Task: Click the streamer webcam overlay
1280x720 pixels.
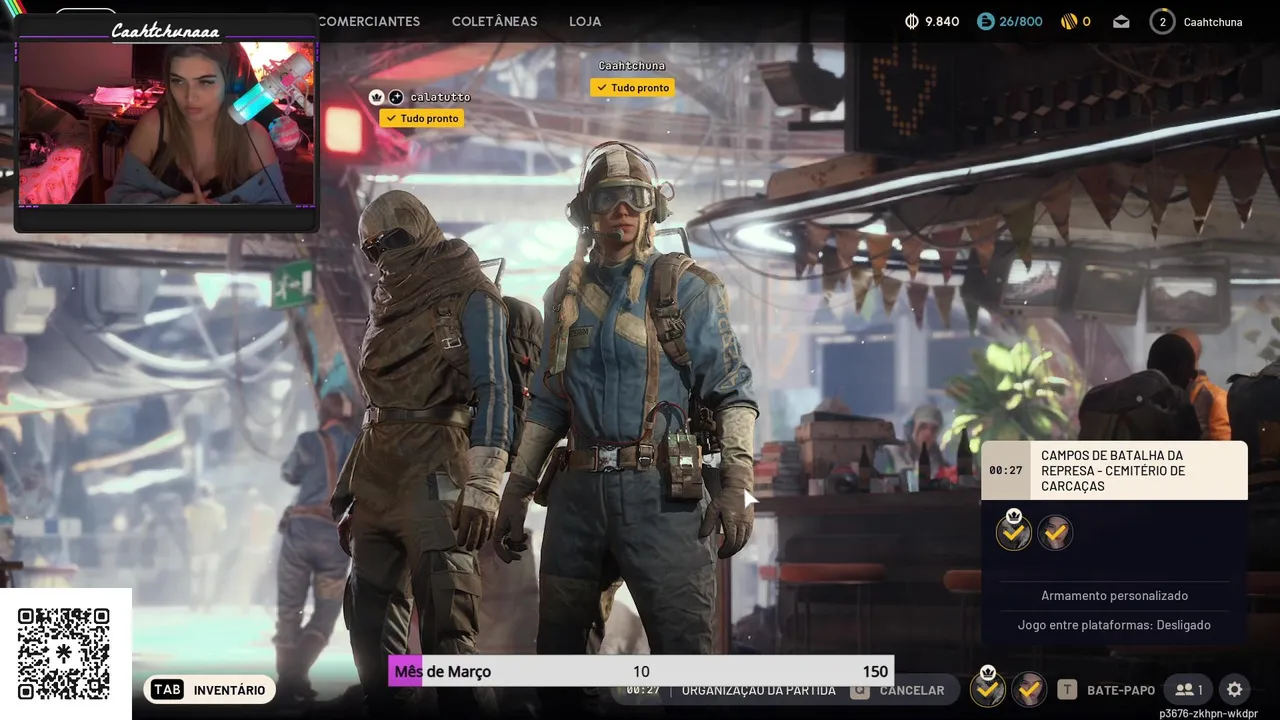Action: (166, 123)
